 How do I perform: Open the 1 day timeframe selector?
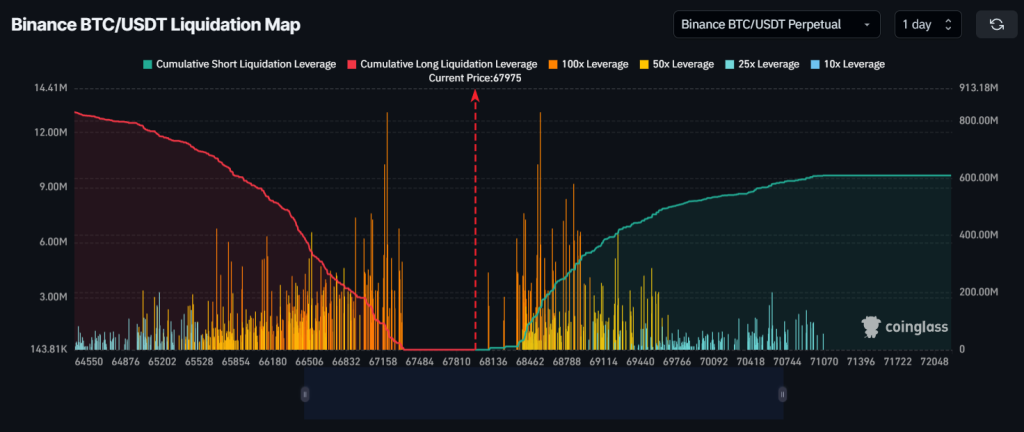point(928,25)
